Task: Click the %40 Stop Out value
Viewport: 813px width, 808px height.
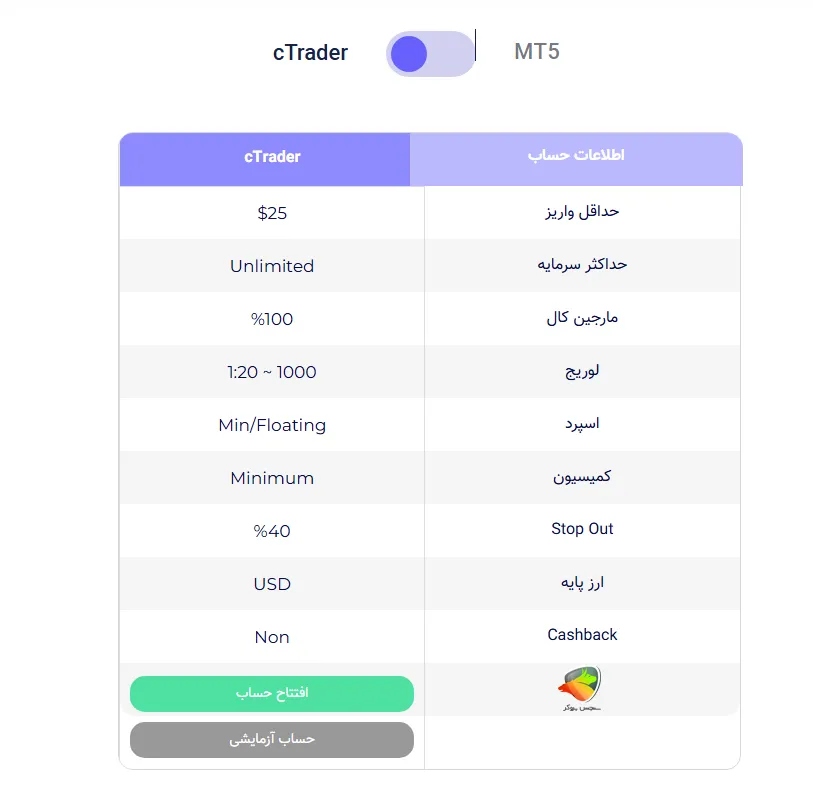Action: [271, 530]
